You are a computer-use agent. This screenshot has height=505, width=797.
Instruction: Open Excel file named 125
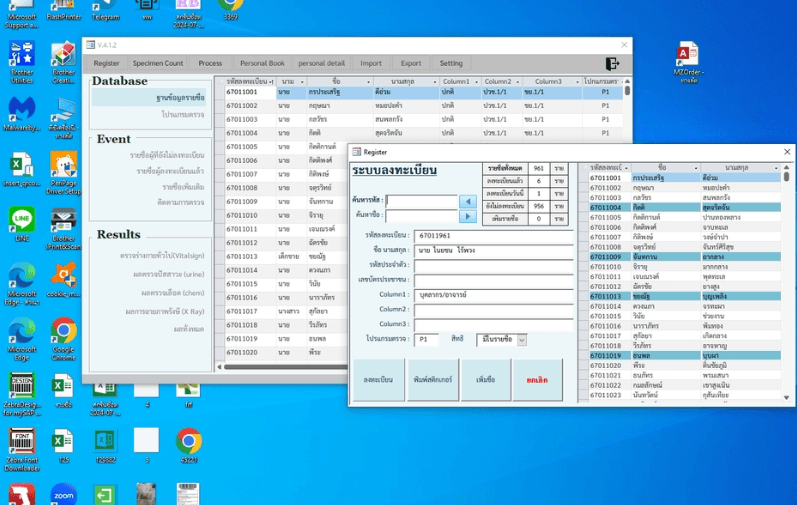[x=64, y=445]
